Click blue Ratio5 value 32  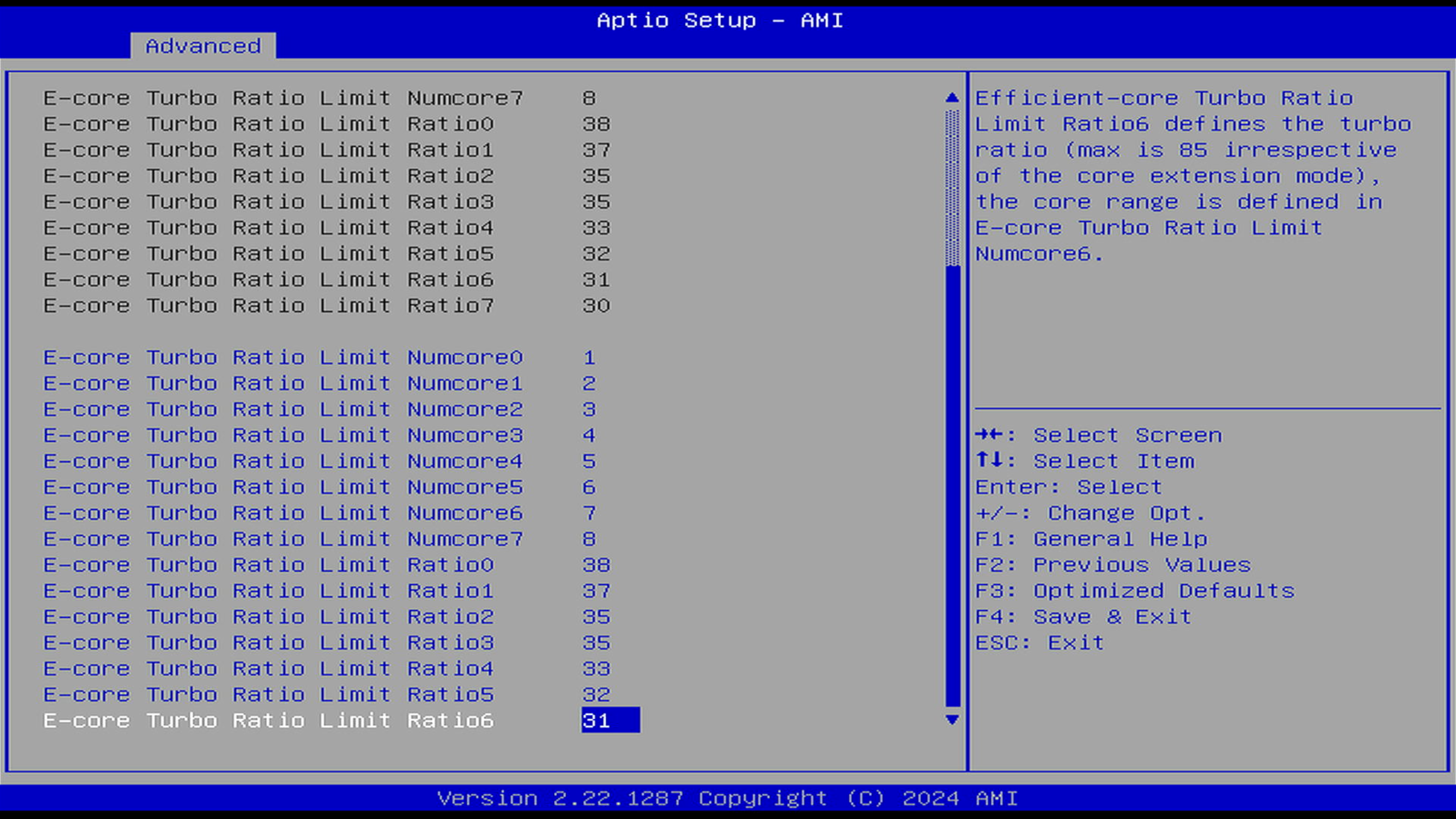click(x=596, y=695)
